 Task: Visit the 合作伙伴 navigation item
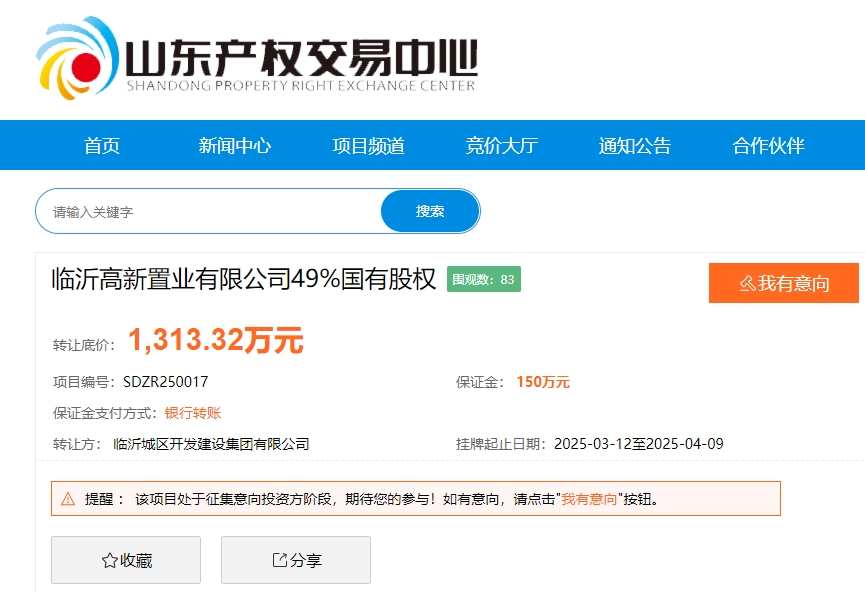(768, 146)
